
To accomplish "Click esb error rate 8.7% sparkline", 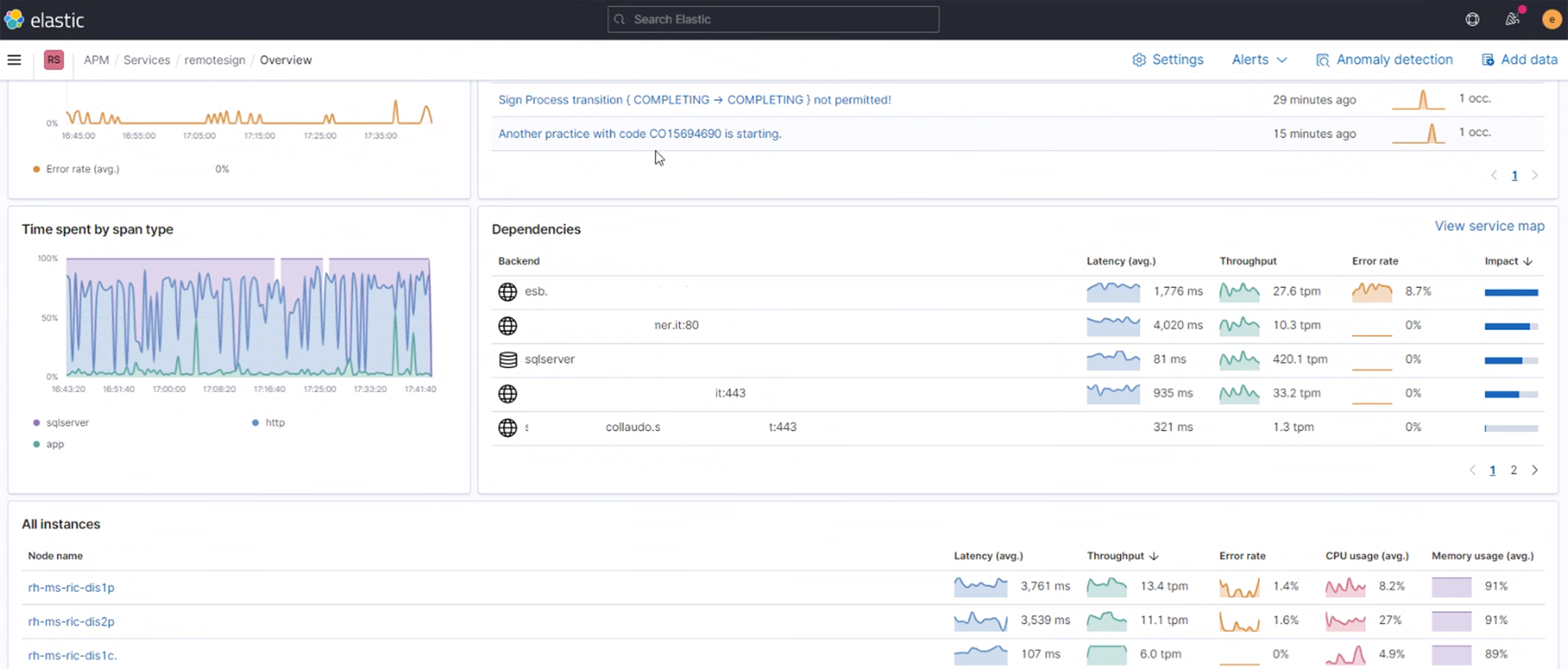I will (x=1372, y=291).
